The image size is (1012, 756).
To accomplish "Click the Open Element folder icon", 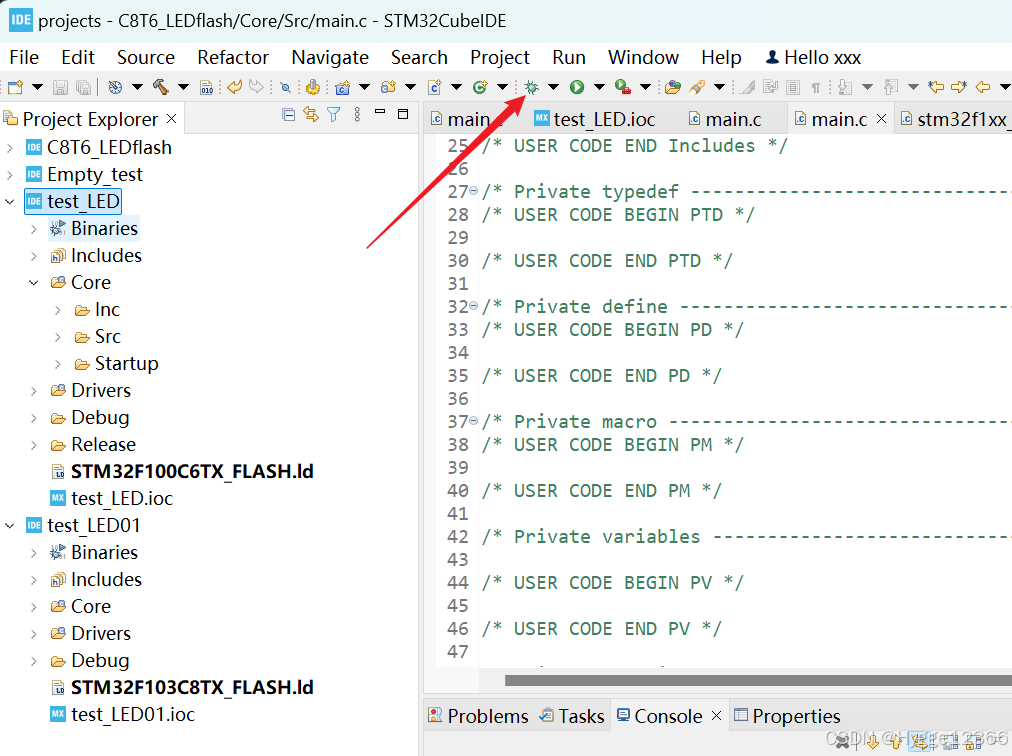I will (x=673, y=87).
